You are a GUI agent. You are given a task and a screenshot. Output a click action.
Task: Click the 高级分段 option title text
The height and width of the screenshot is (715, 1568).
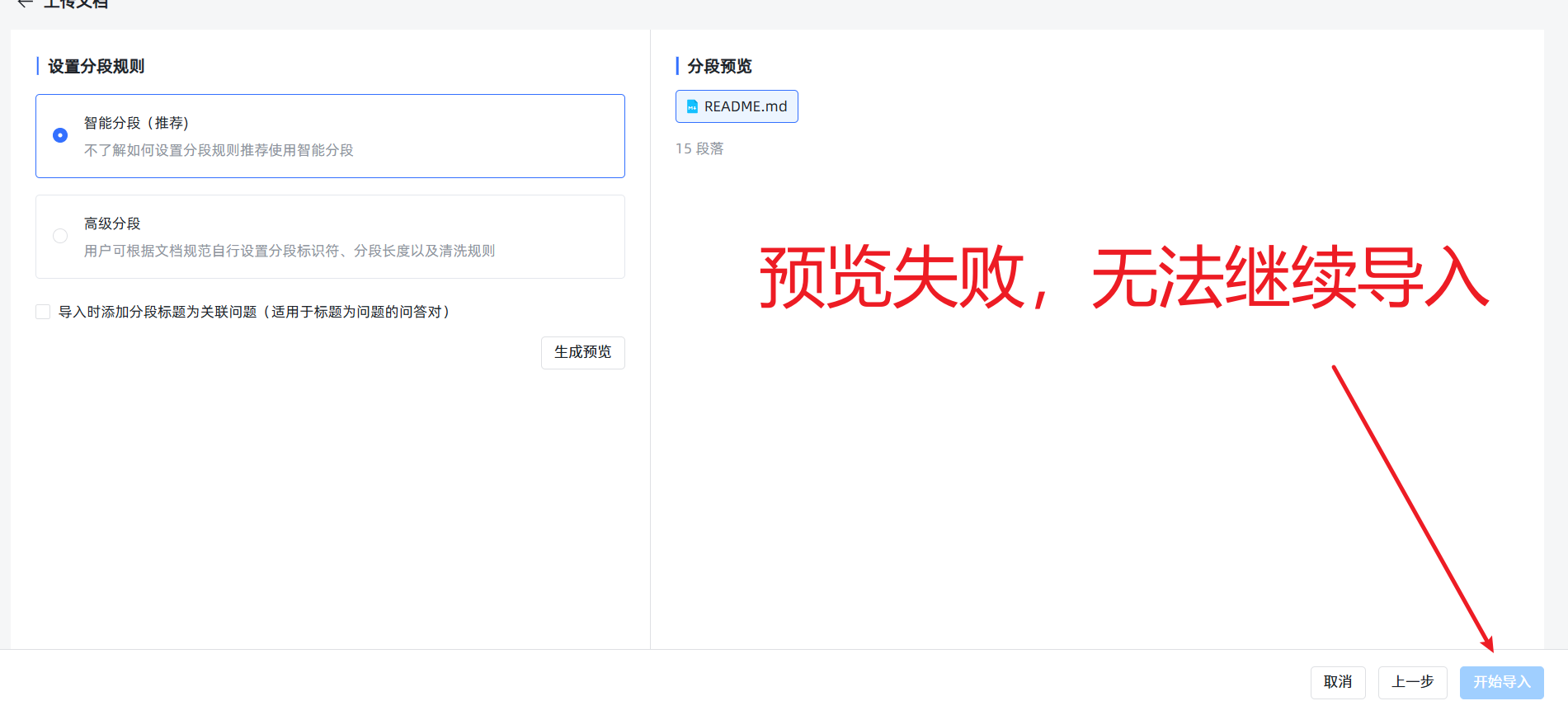coord(112,223)
